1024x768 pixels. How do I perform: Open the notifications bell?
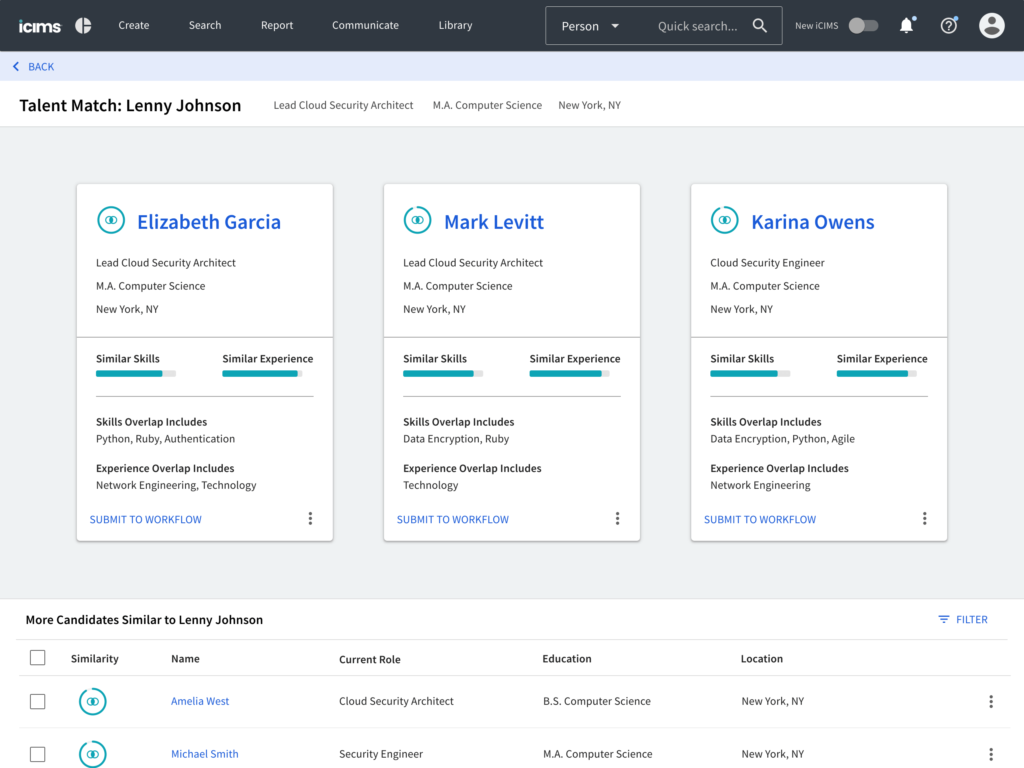point(906,26)
